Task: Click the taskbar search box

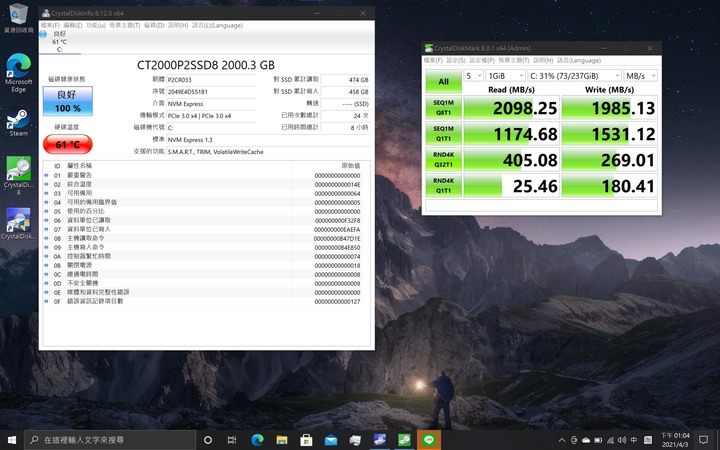Action: click(110, 440)
